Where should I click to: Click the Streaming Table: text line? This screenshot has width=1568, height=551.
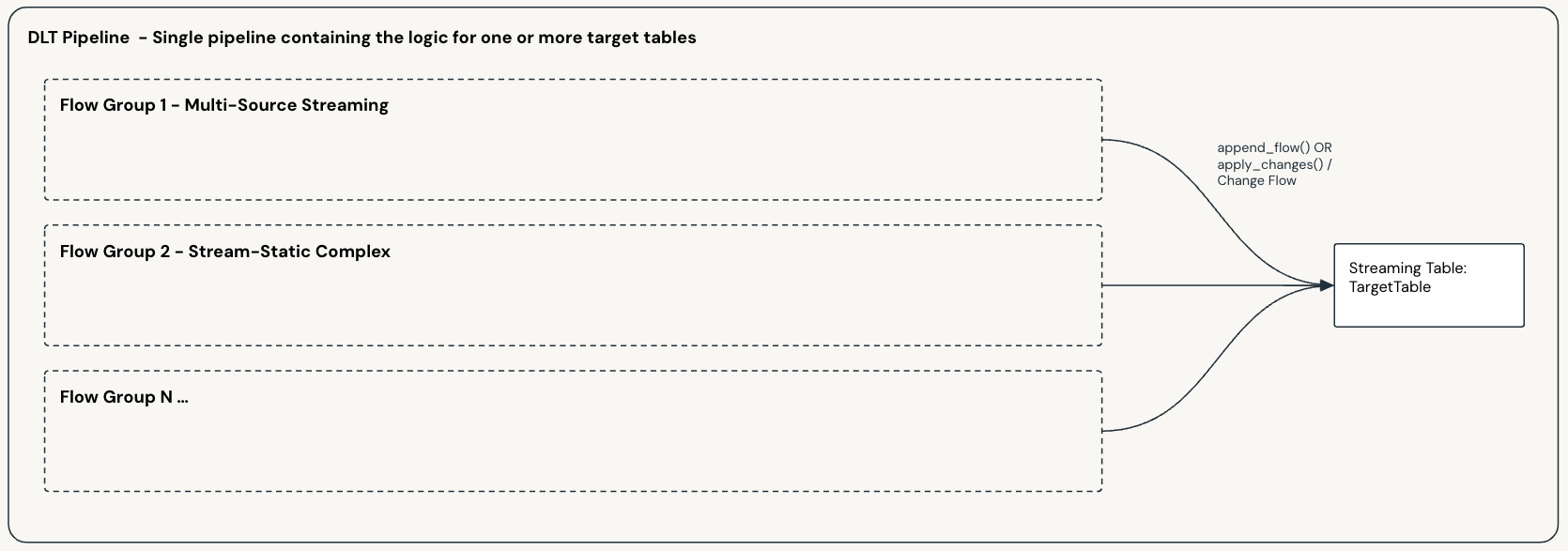1407,268
